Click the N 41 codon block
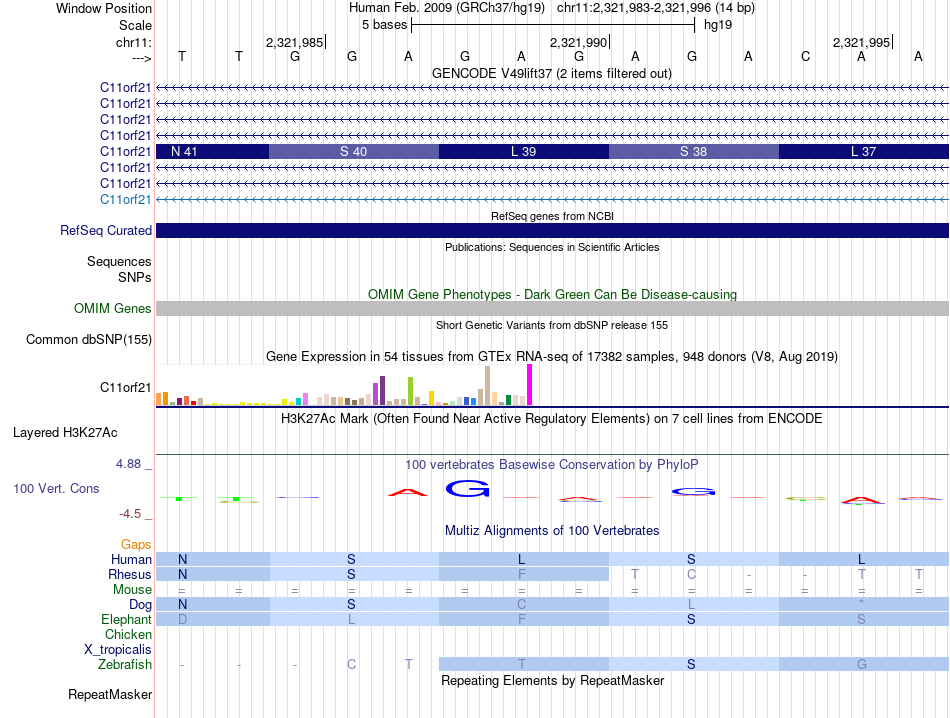 (213, 151)
